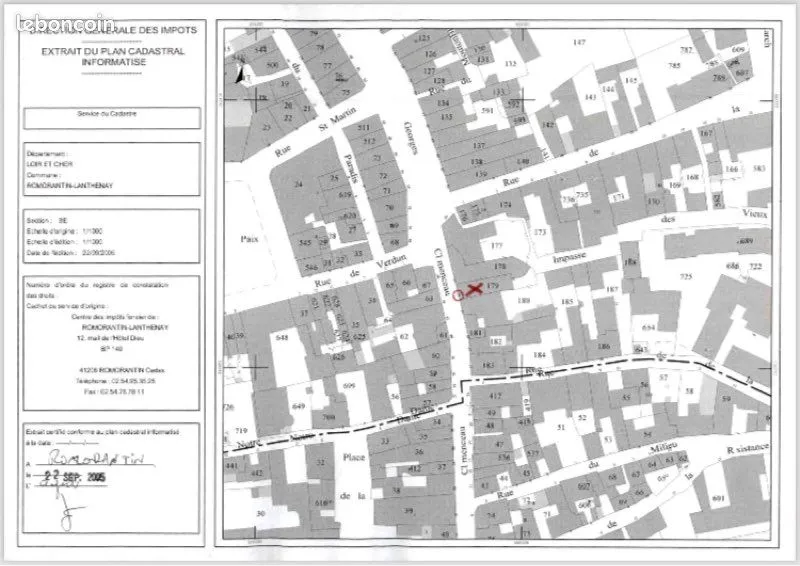Image resolution: width=800 pixels, height=566 pixels.
Task: Click the "Fax" number line
Action: pyautogui.click(x=114, y=392)
